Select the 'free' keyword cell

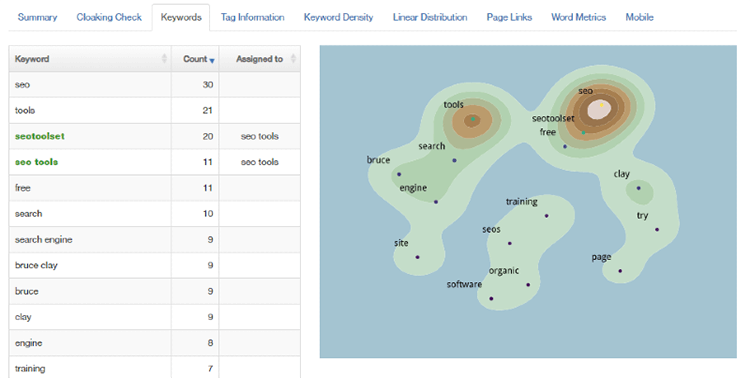(x=90, y=188)
